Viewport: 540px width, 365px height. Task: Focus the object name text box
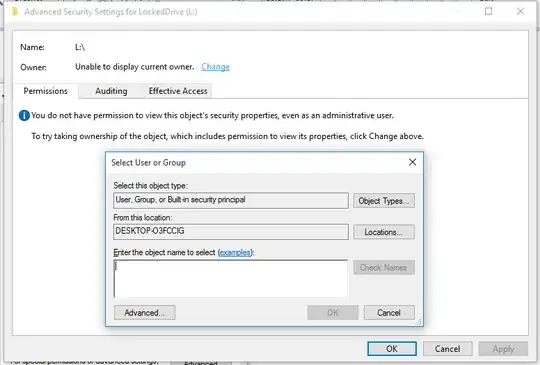point(230,279)
